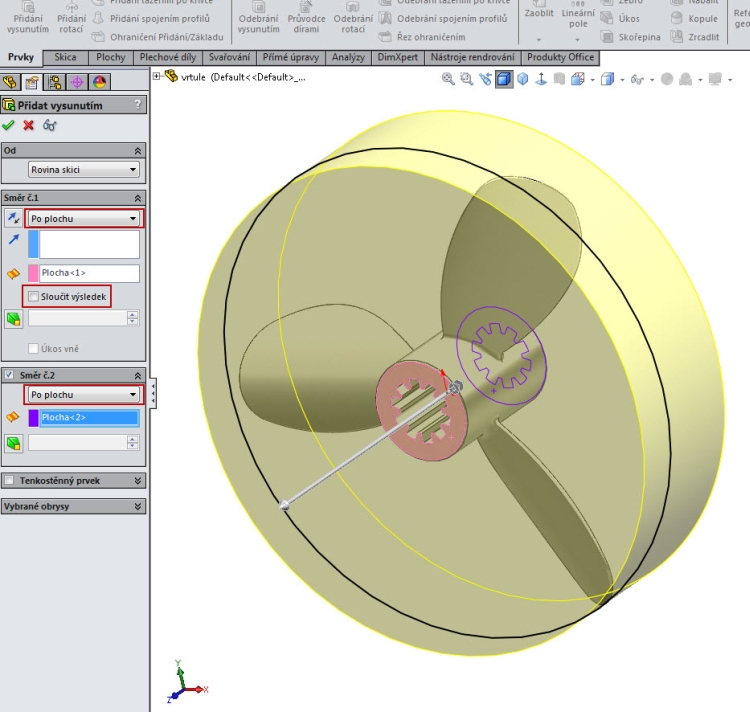Click Zoom to Fit magnifier icon
This screenshot has width=750, height=712.
[448, 79]
